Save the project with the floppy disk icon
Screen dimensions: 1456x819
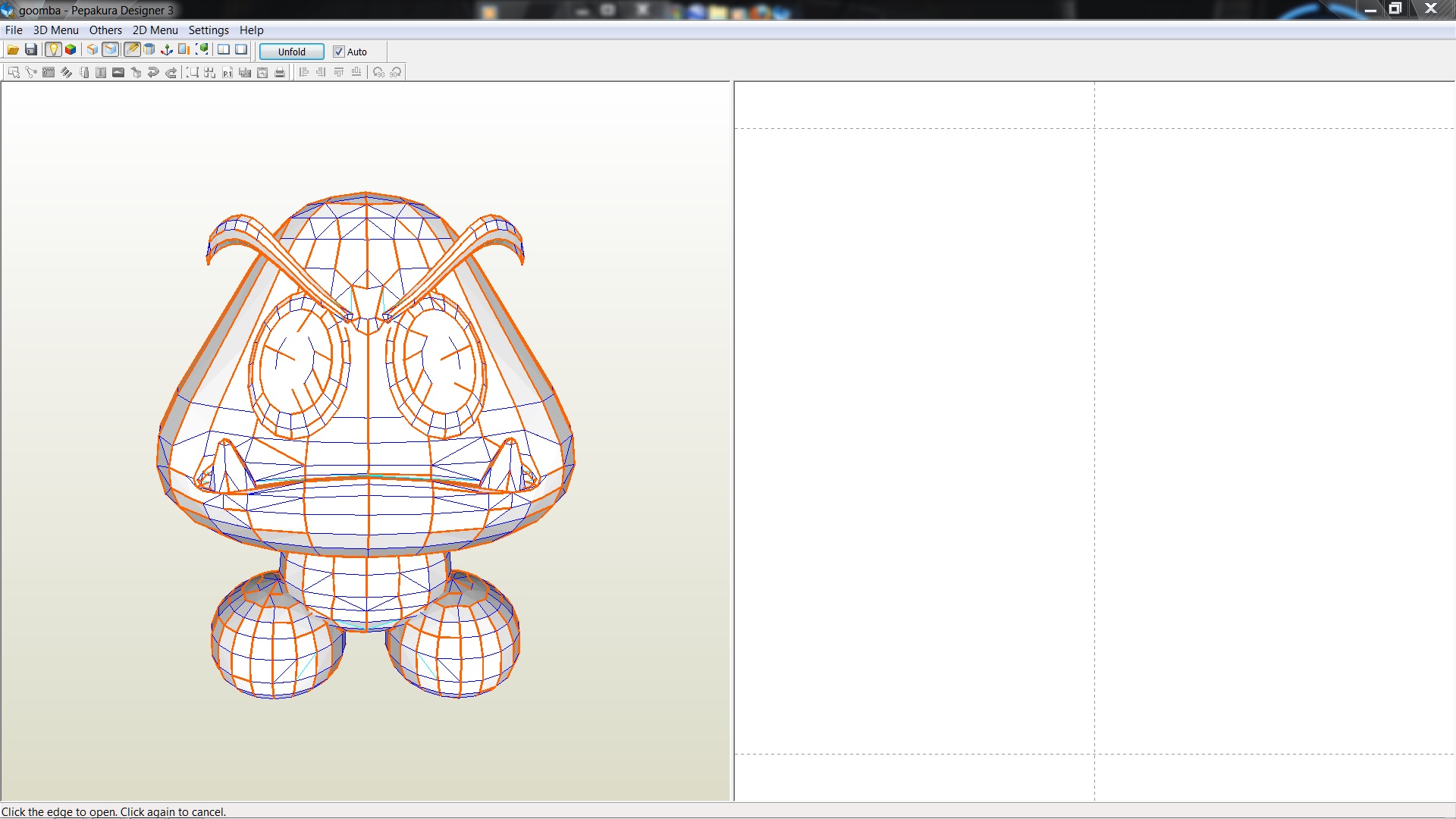(31, 50)
